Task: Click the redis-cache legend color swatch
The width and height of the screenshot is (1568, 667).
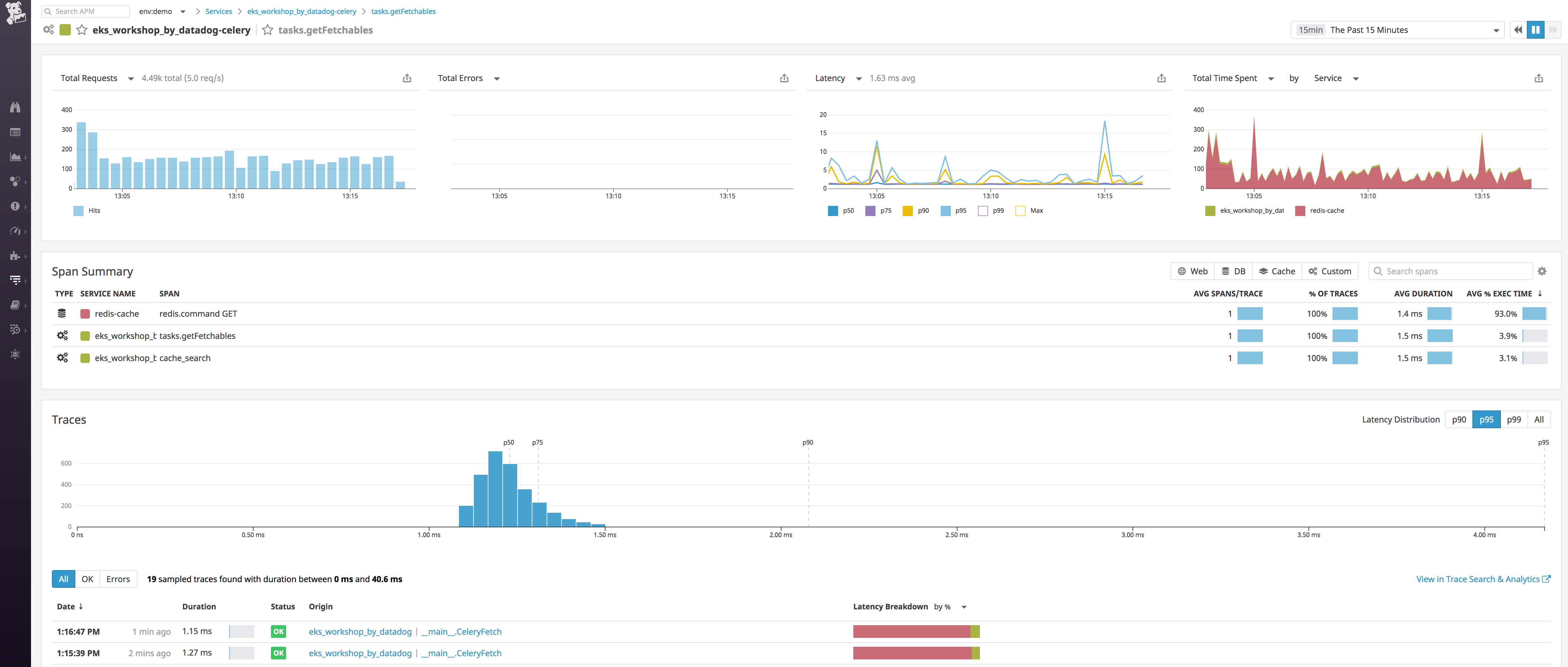Action: click(x=1300, y=210)
